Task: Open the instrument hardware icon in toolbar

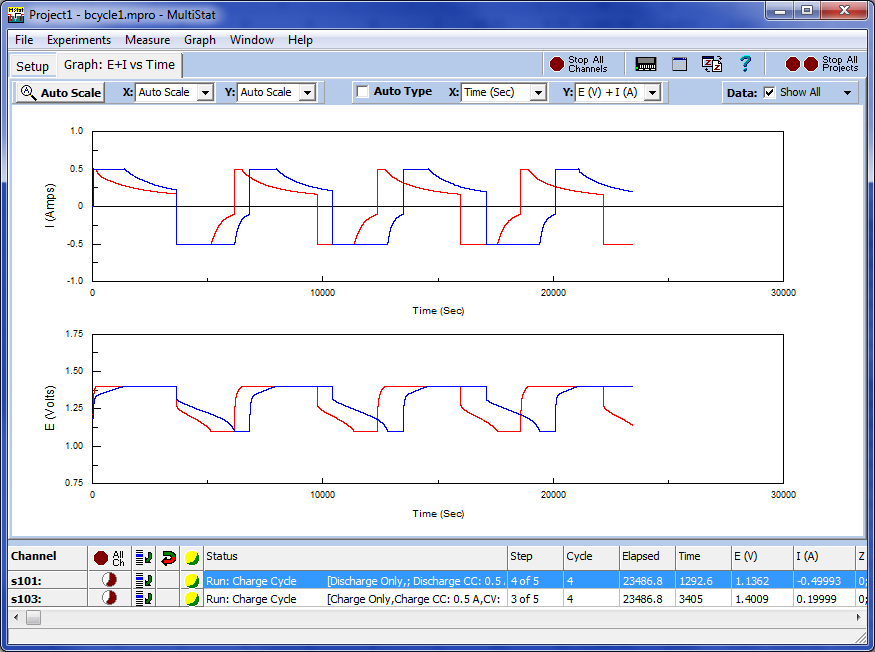Action: click(x=646, y=64)
